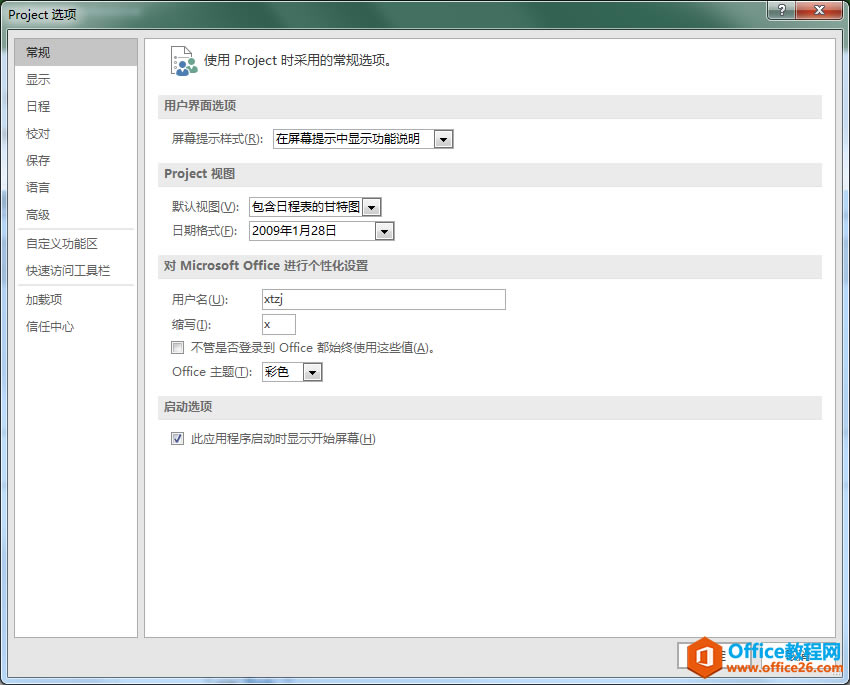Switch to the 日程 category
Viewport: 850px width, 685px height.
click(x=38, y=106)
